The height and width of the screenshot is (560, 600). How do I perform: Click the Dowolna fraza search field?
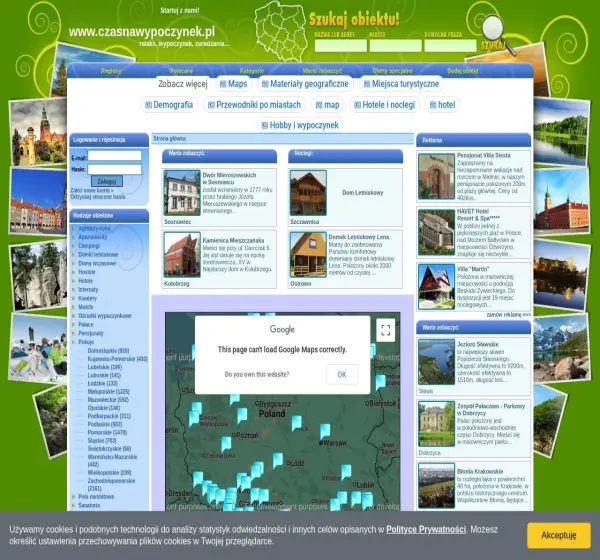click(x=450, y=46)
